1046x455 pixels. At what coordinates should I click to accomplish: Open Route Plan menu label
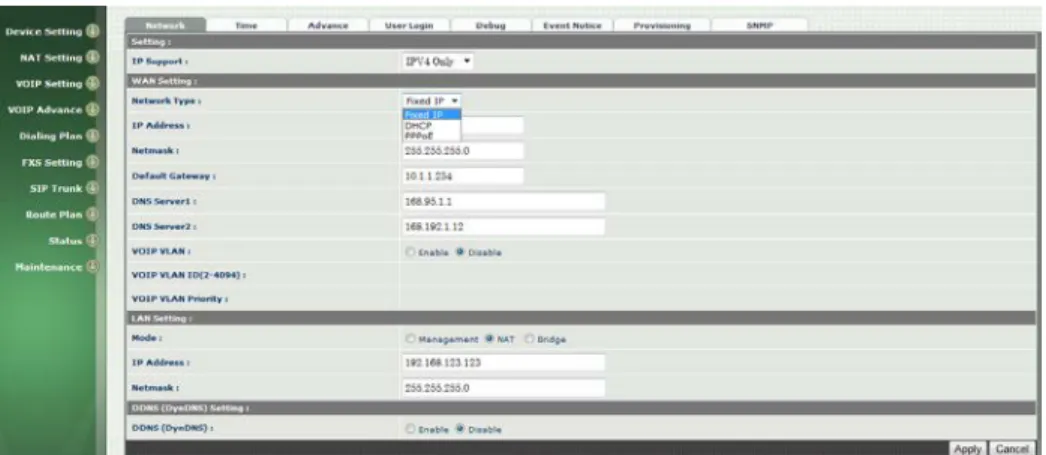click(53, 215)
